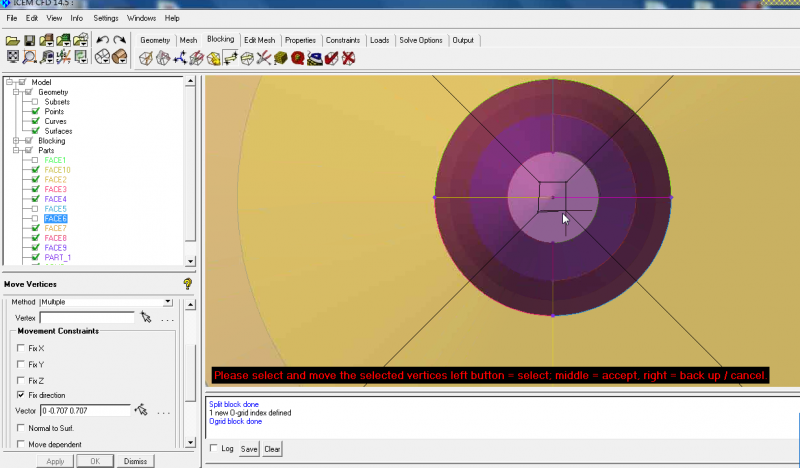
Task: Toggle the Log checkbox in message panel
Action: (213, 449)
